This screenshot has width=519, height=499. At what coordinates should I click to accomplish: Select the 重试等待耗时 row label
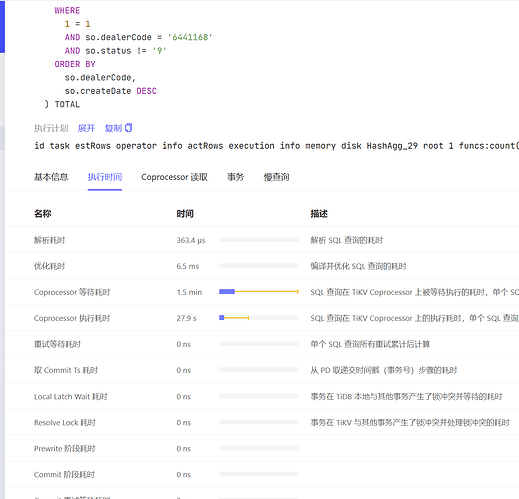tap(57, 344)
